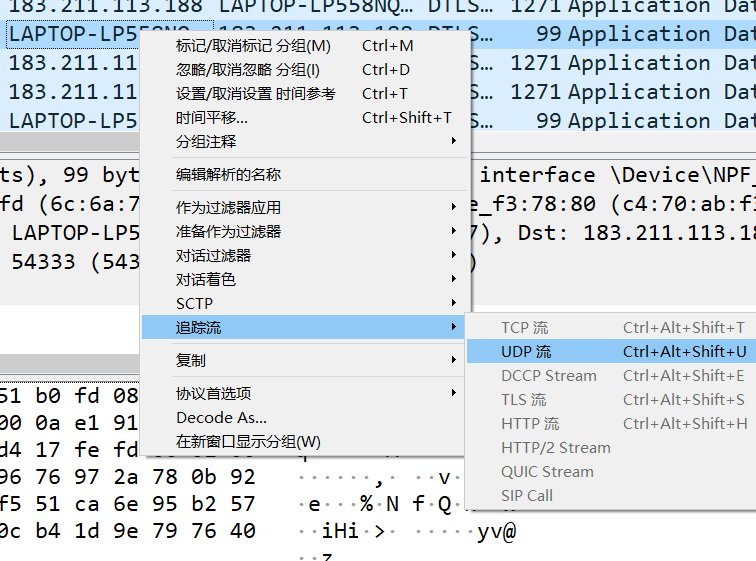756x561 pixels.
Task: Expand the 分组注释 submenu
Action: click(303, 142)
